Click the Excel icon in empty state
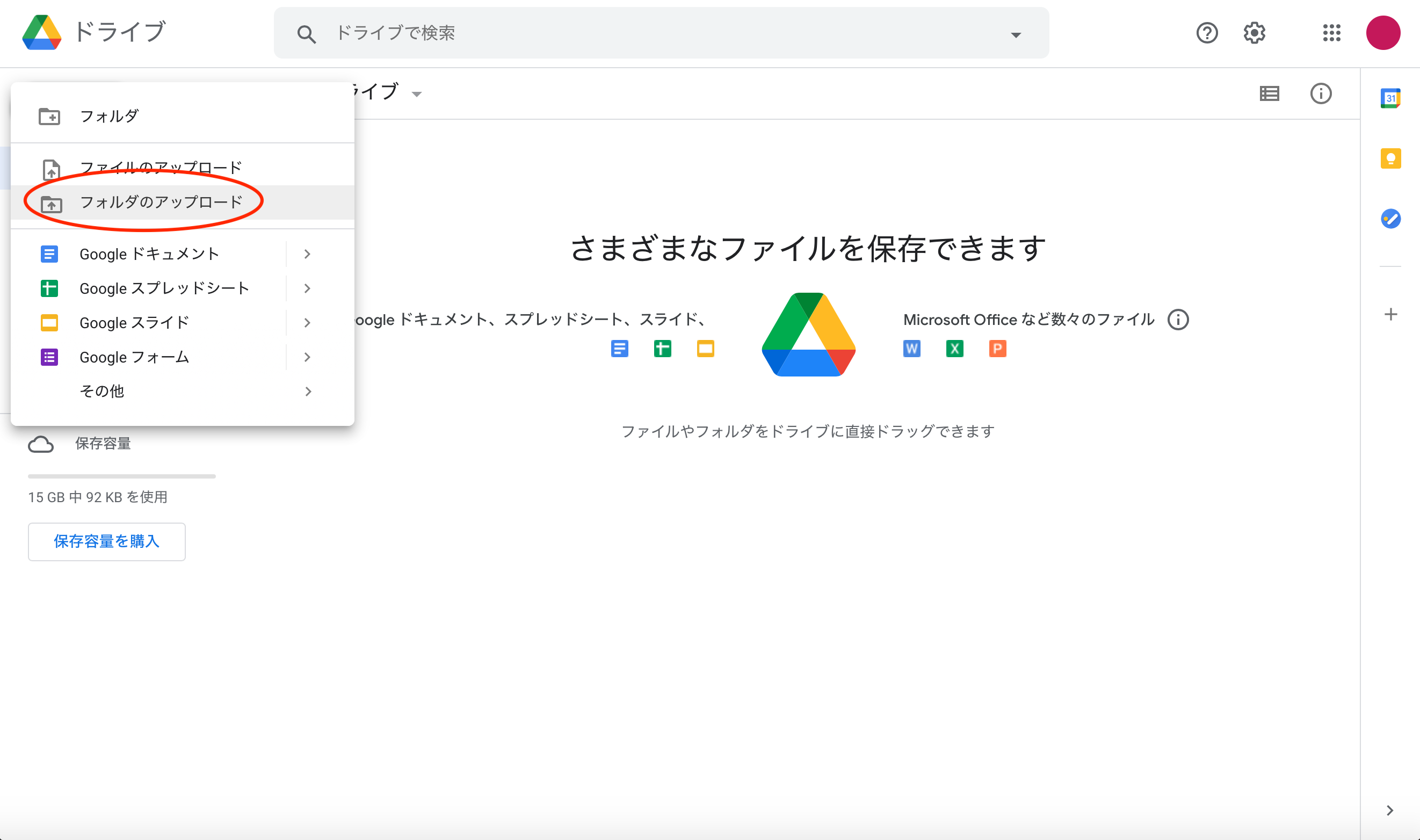Image resolution: width=1420 pixels, height=840 pixels. (x=954, y=349)
